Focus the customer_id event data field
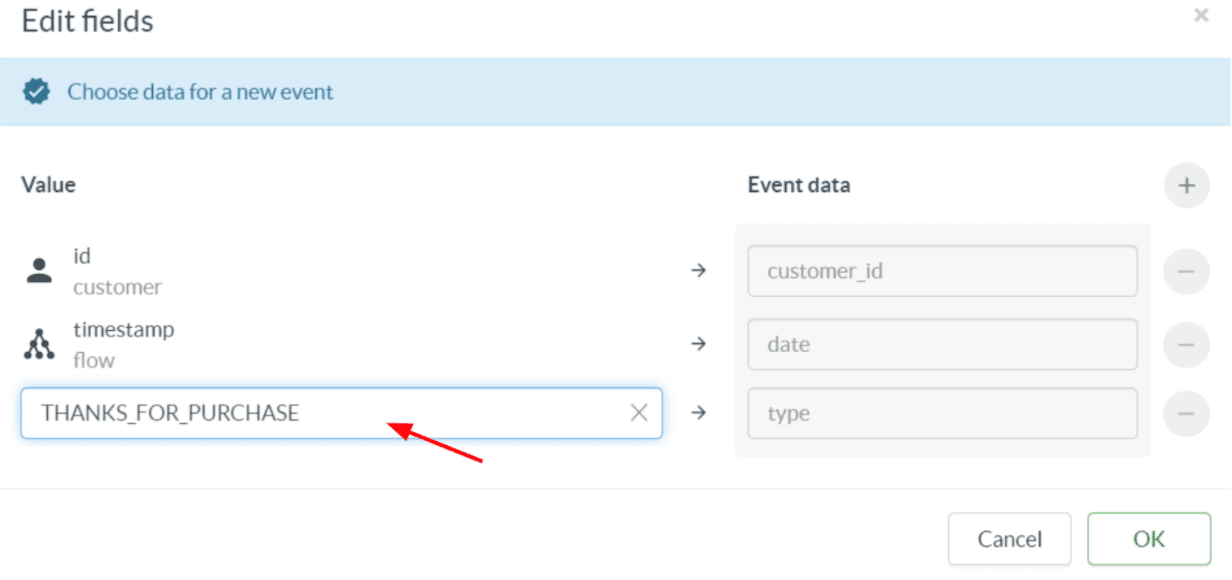This screenshot has height=580, width=1232. click(x=941, y=271)
